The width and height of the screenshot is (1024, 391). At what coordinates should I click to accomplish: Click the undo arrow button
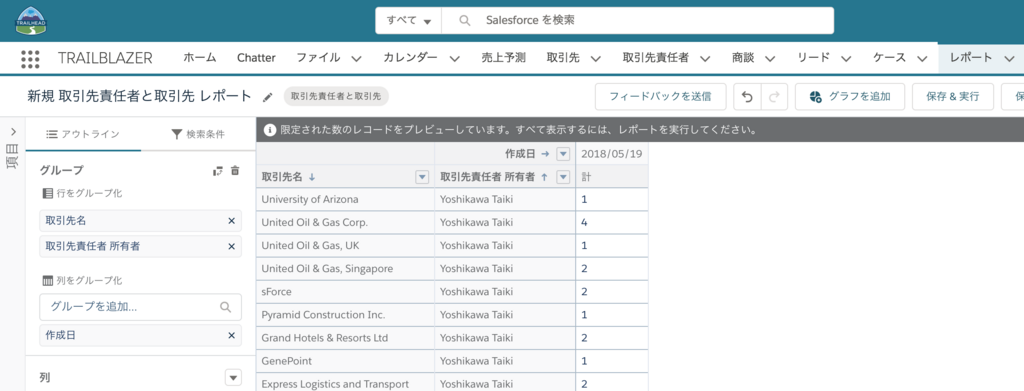(748, 97)
